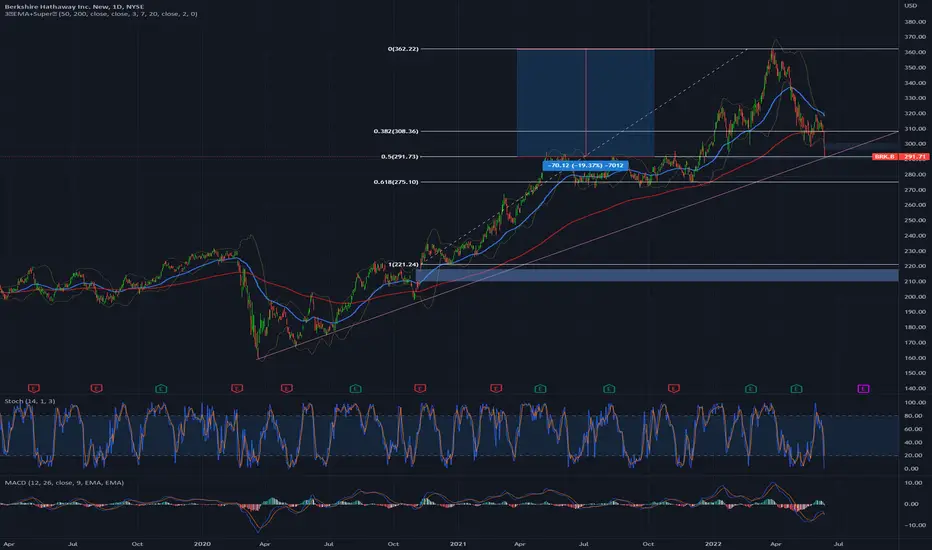
Task: Select the blue support zone rectangle near 215
Action: 657,275
